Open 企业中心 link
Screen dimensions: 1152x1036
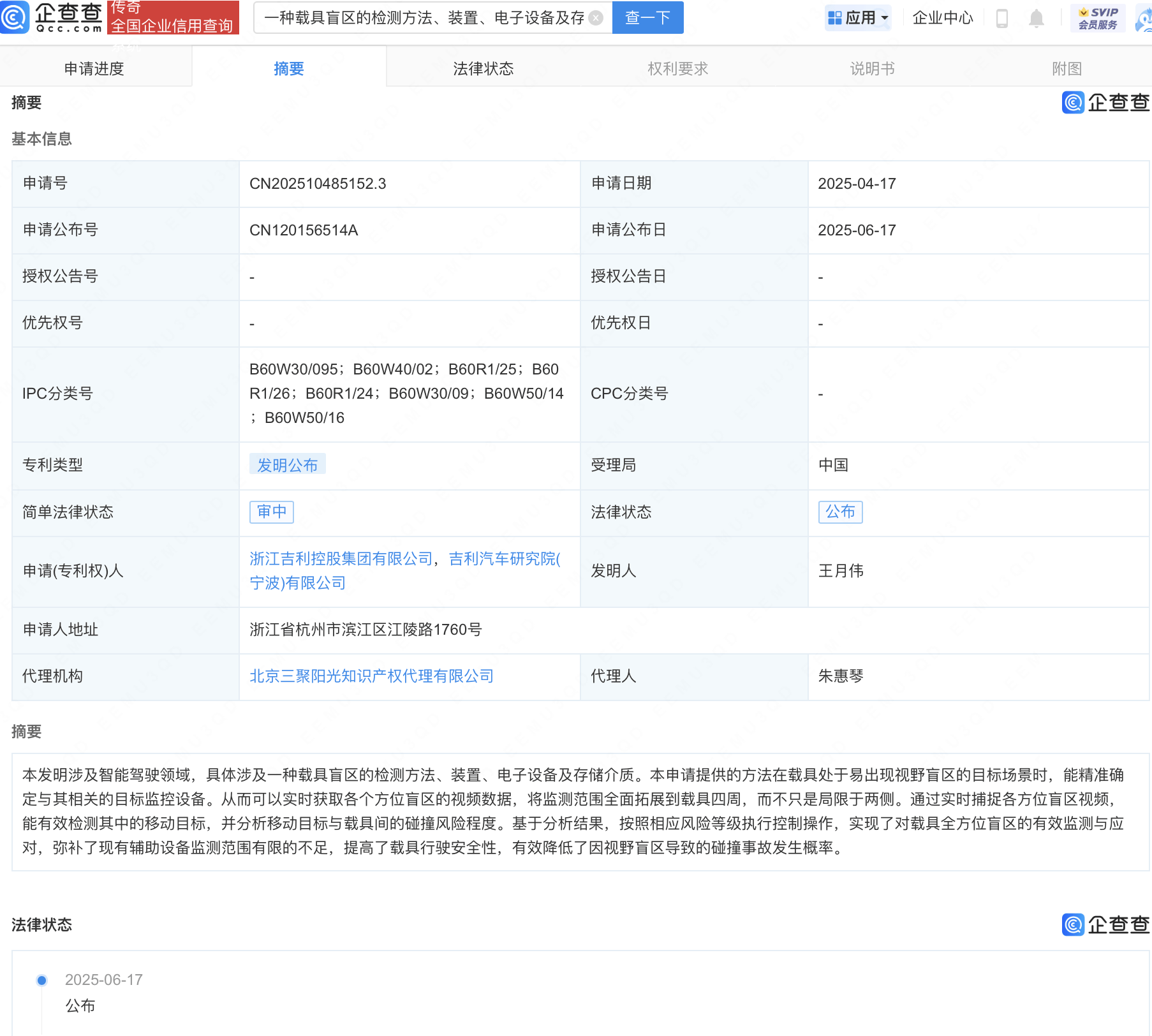(943, 18)
